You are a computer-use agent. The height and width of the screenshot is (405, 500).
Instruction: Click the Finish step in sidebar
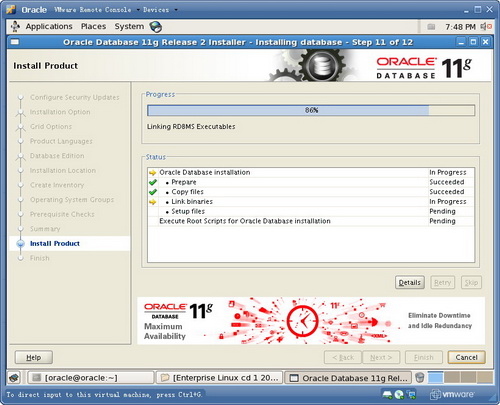pyautogui.click(x=40, y=258)
